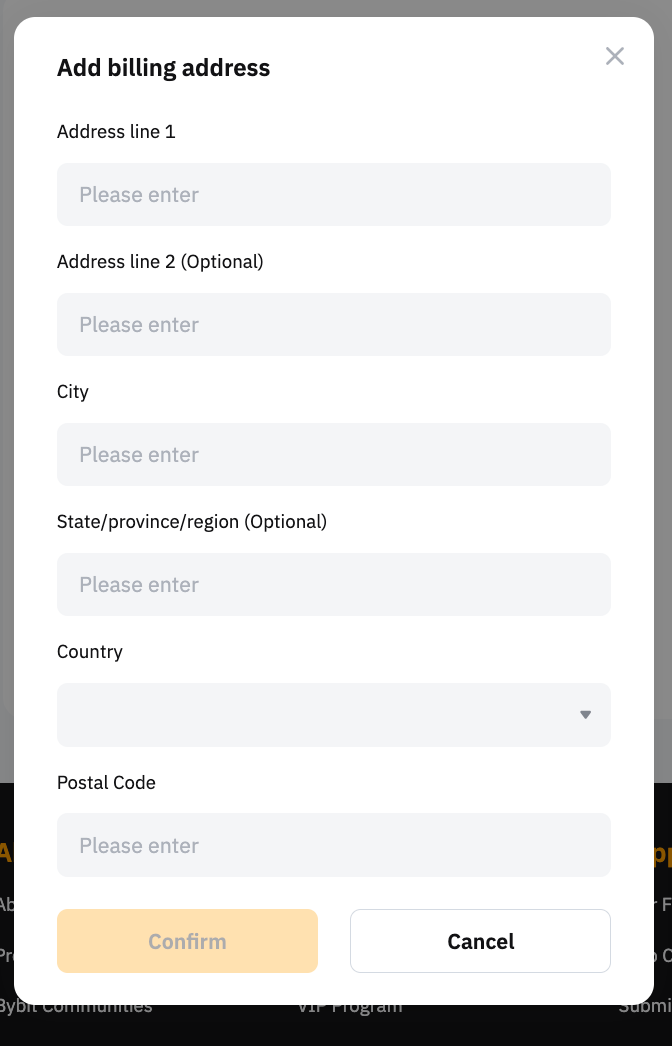Close the Add billing address dialog
This screenshot has height=1046, width=672.
pyautogui.click(x=615, y=57)
